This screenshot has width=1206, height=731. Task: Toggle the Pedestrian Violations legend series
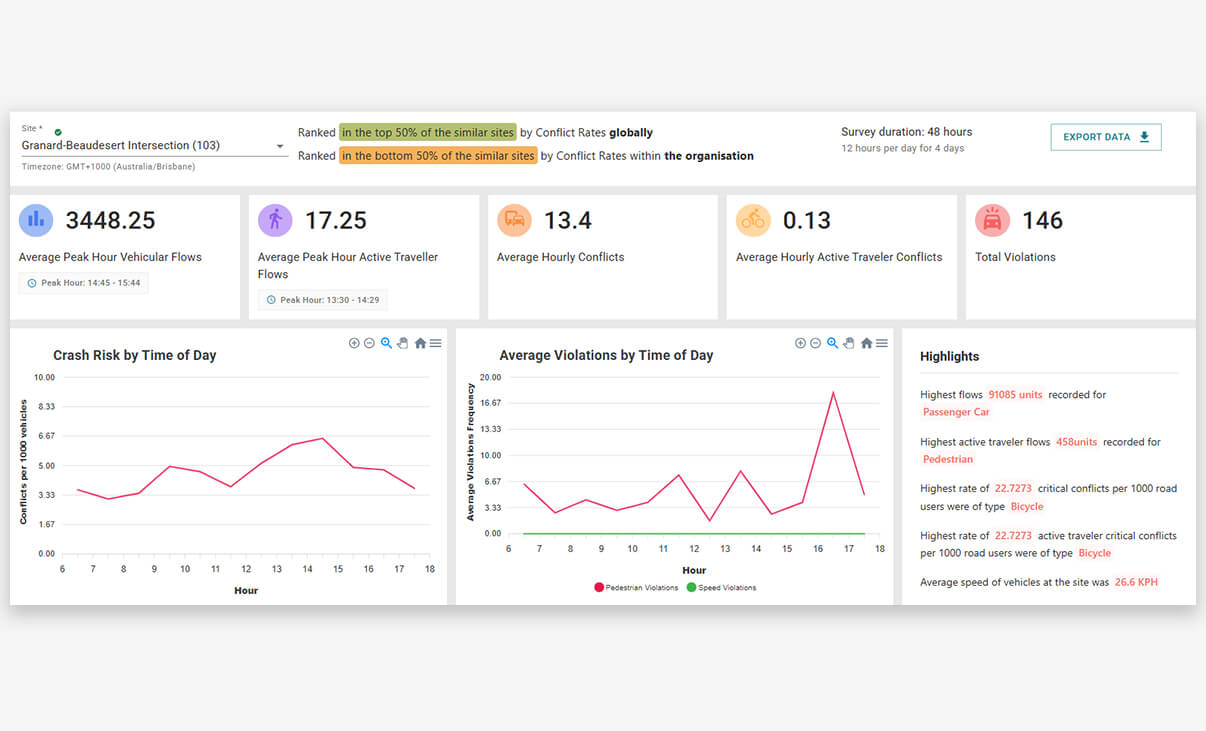(x=641, y=587)
